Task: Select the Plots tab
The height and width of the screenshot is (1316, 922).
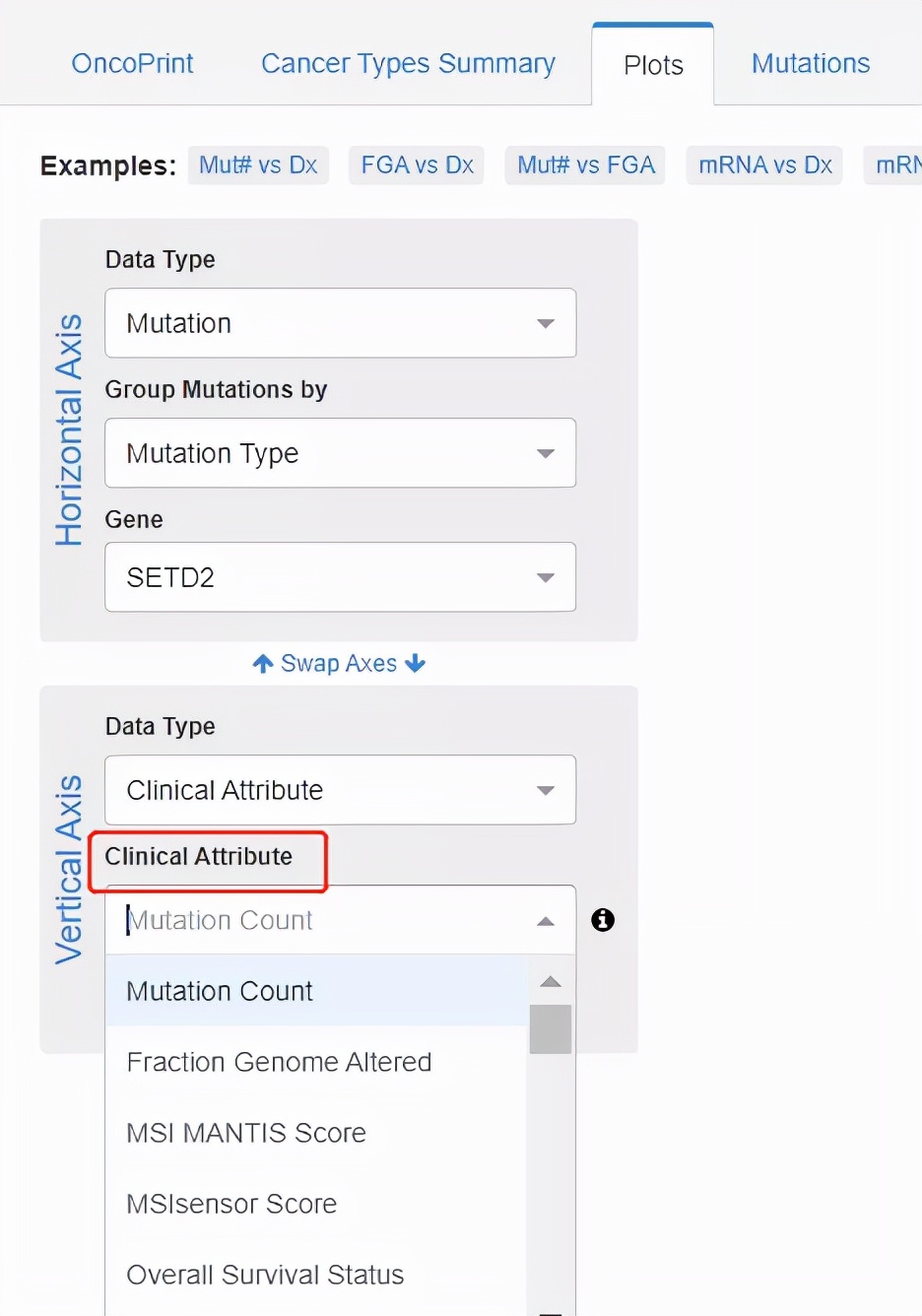Action: point(653,65)
